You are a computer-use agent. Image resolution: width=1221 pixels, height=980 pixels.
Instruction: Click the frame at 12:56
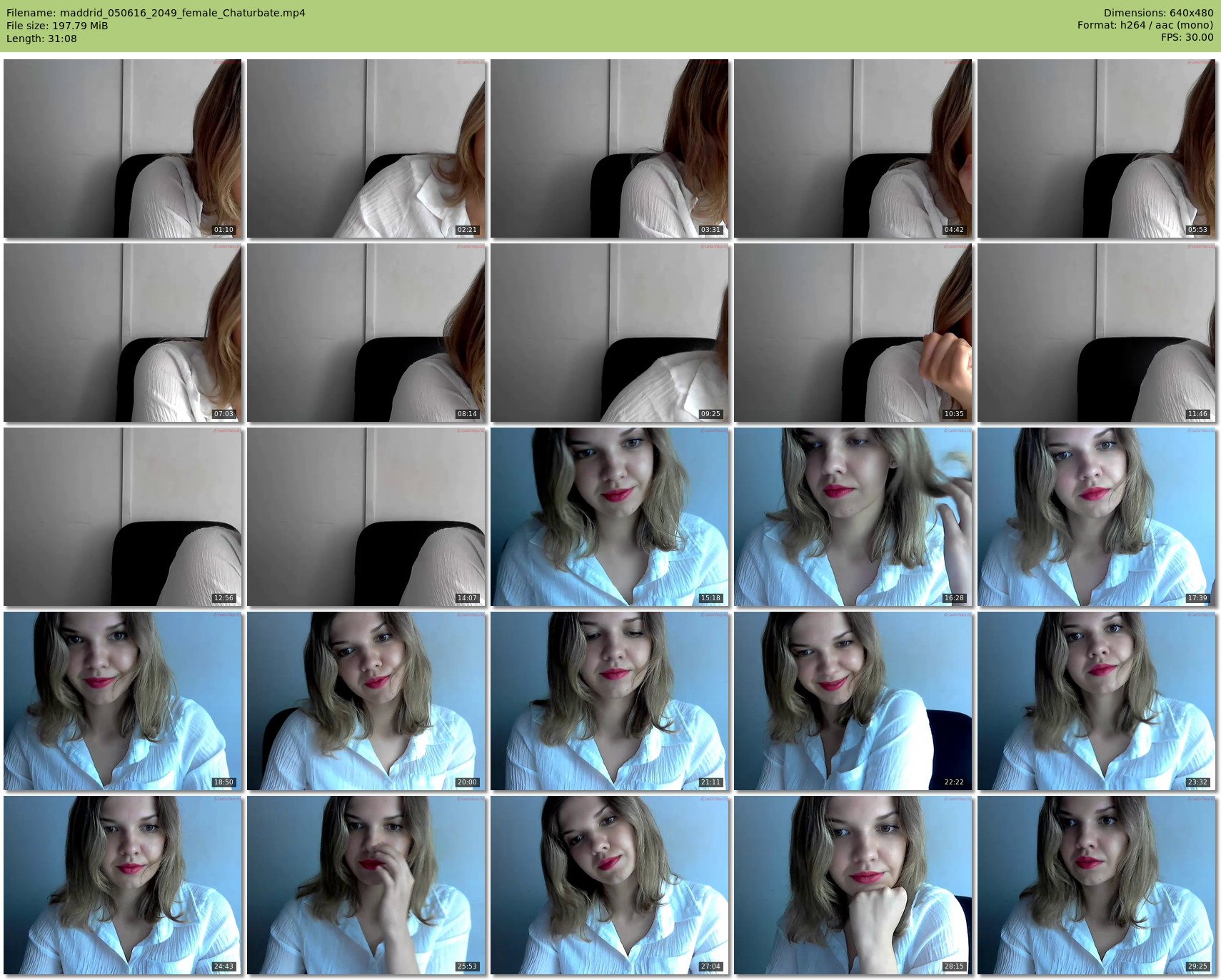click(x=123, y=517)
